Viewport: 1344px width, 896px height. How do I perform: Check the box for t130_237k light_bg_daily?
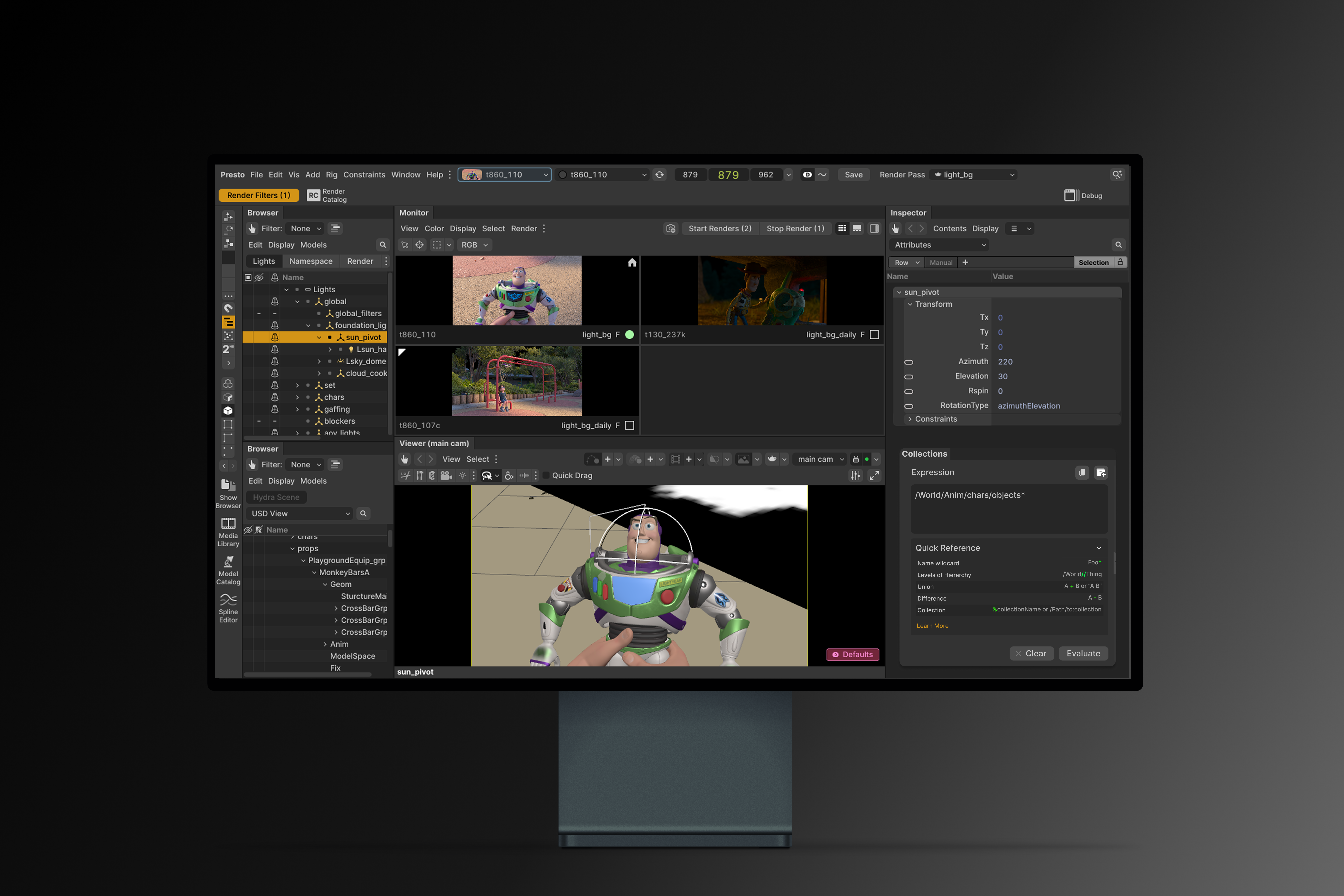pyautogui.click(x=874, y=335)
